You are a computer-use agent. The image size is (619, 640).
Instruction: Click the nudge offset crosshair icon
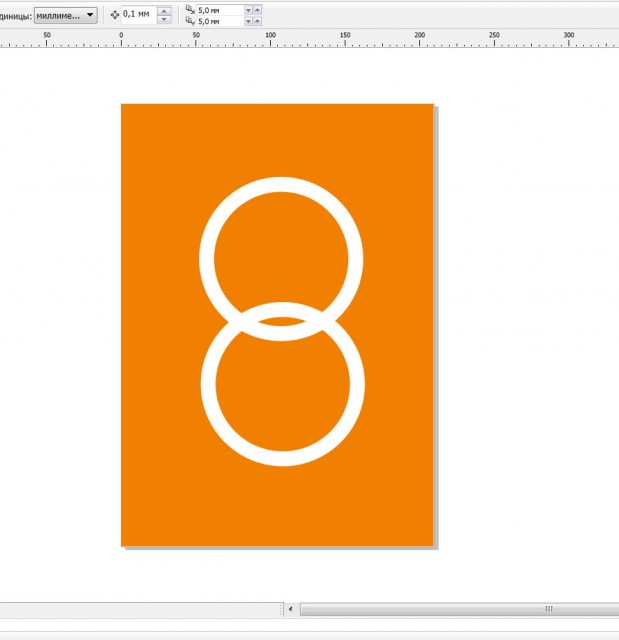click(x=114, y=15)
